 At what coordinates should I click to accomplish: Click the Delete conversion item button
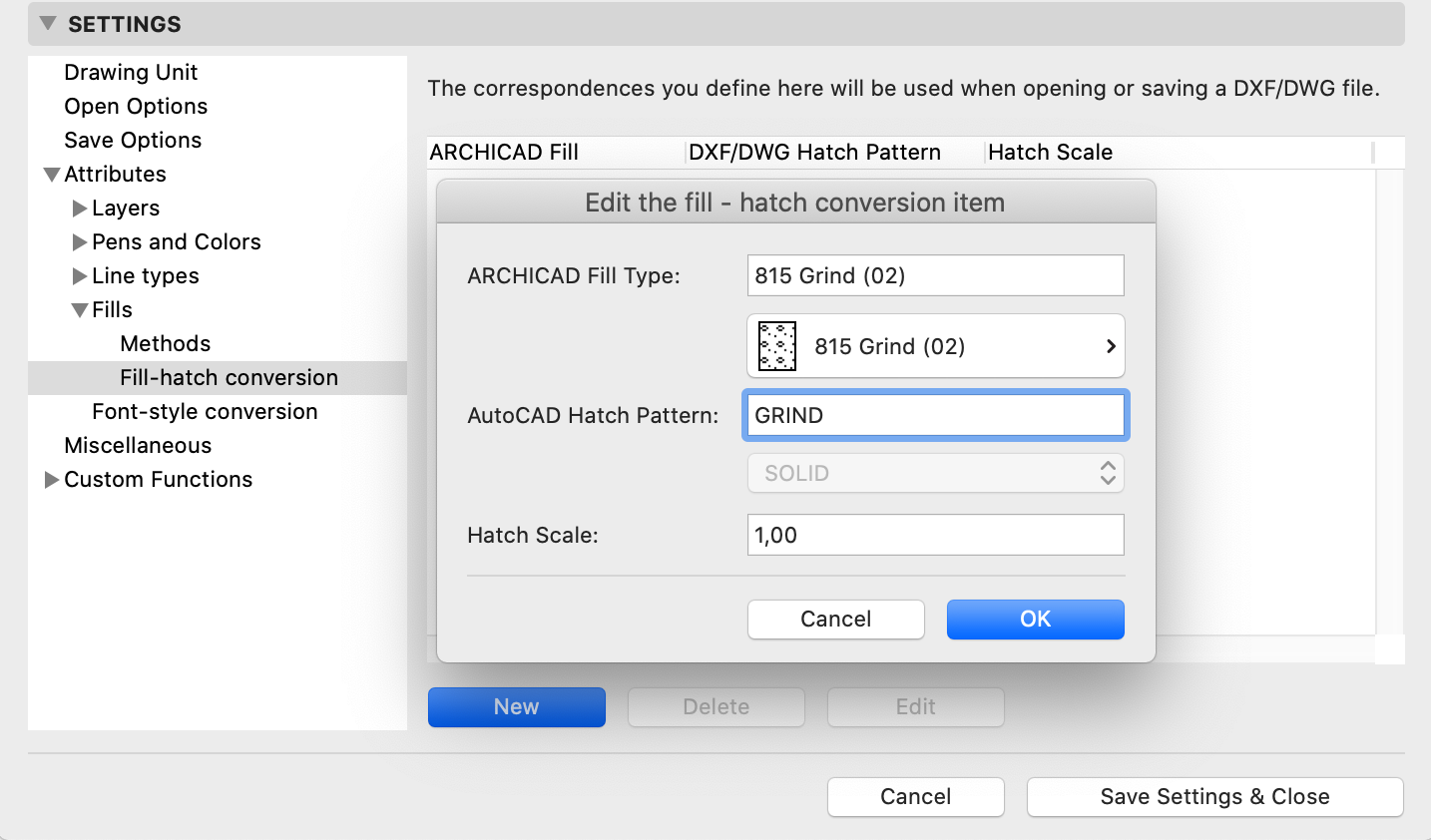[716, 706]
